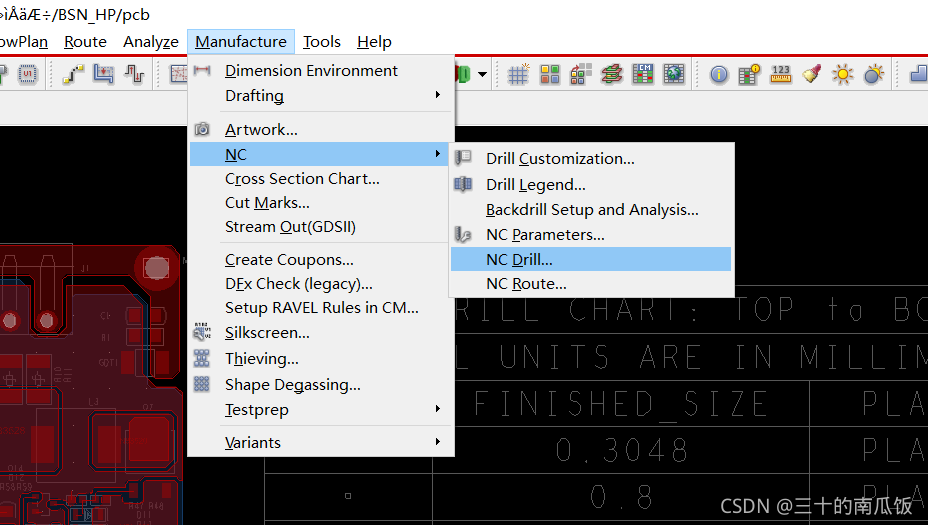
Task: Open the Constraint Manager CM icon
Action: pos(643,74)
